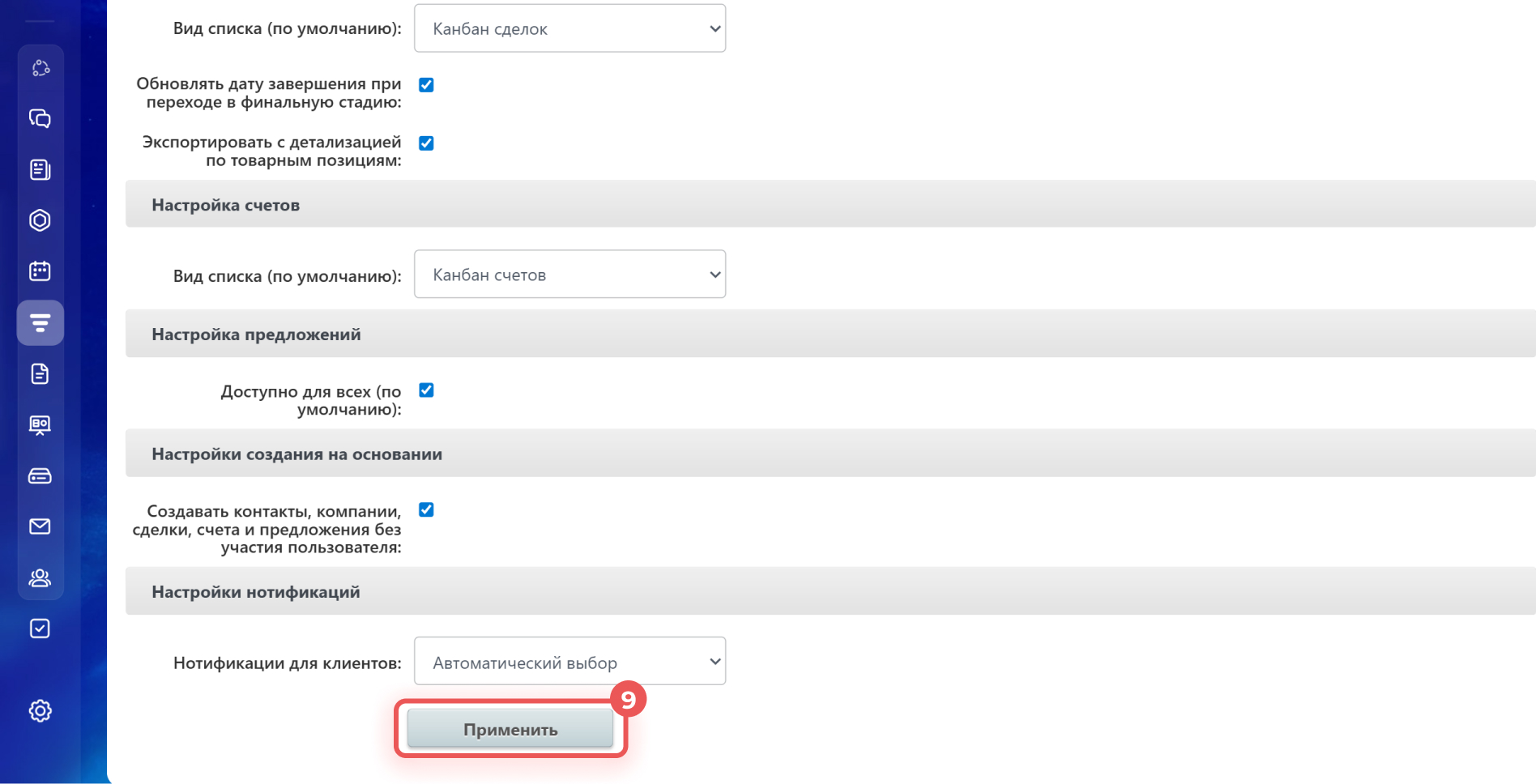Click the 'Применить' button
Image resolution: width=1536 pixels, height=784 pixels.
[x=510, y=729]
